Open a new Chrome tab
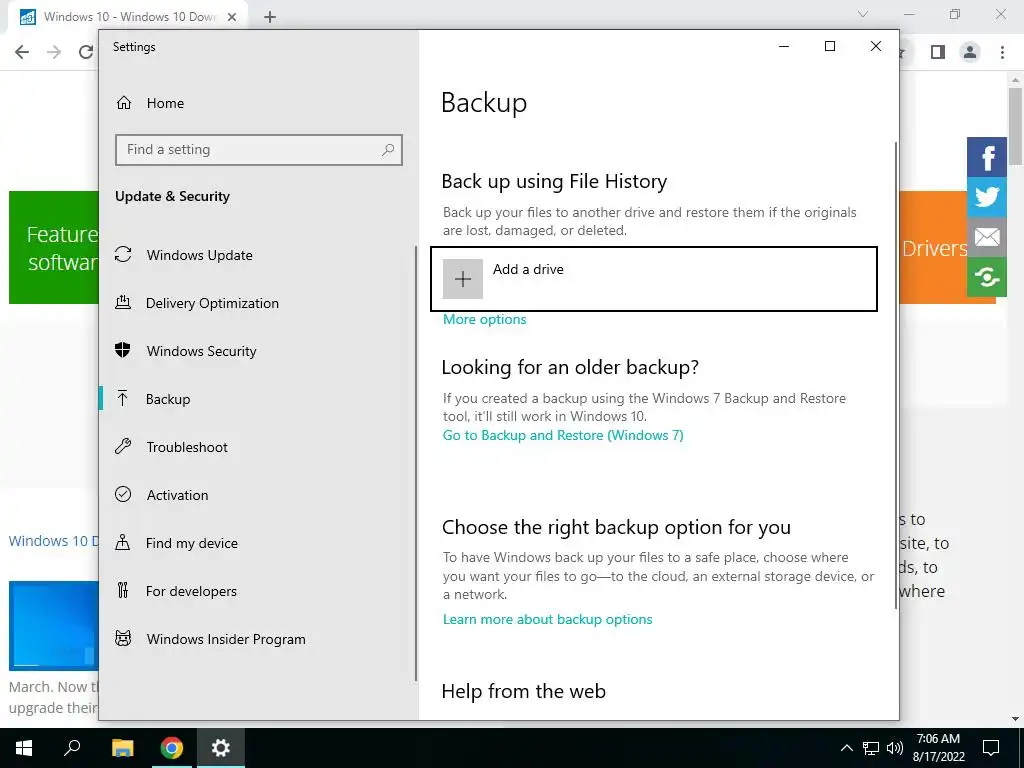The image size is (1024, 768). click(270, 17)
